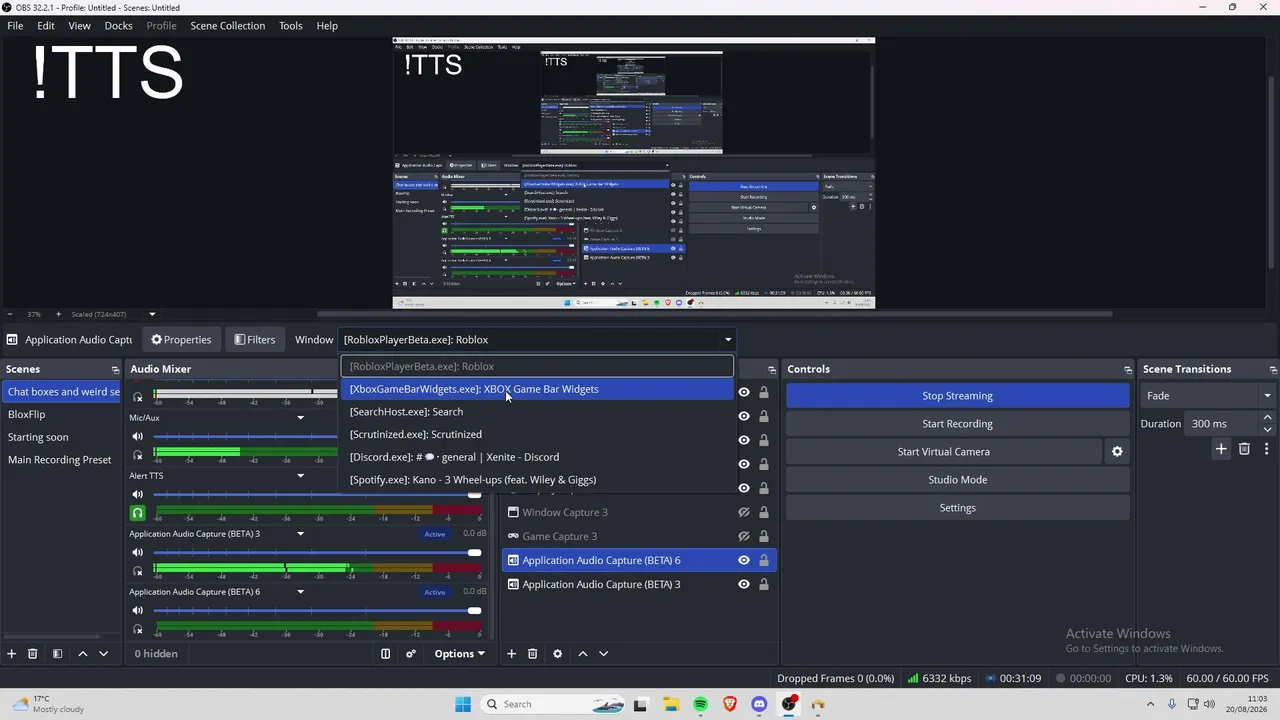The height and width of the screenshot is (720, 1280).
Task: Add a scene transition with plus icon
Action: pyautogui.click(x=1221, y=450)
